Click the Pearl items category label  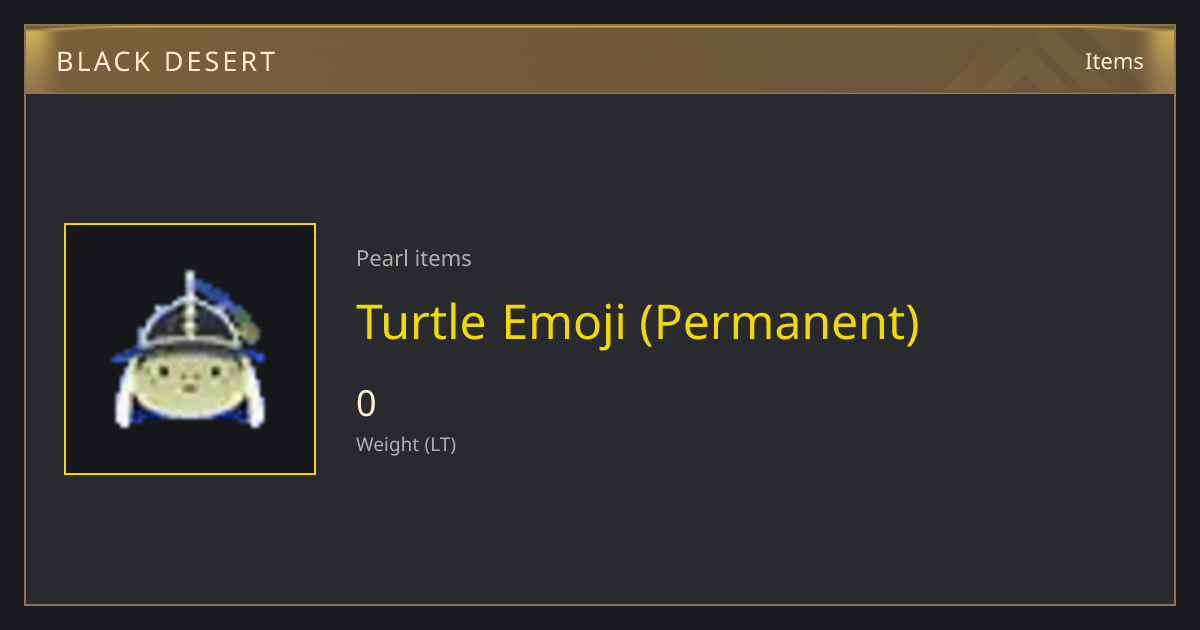click(x=414, y=258)
